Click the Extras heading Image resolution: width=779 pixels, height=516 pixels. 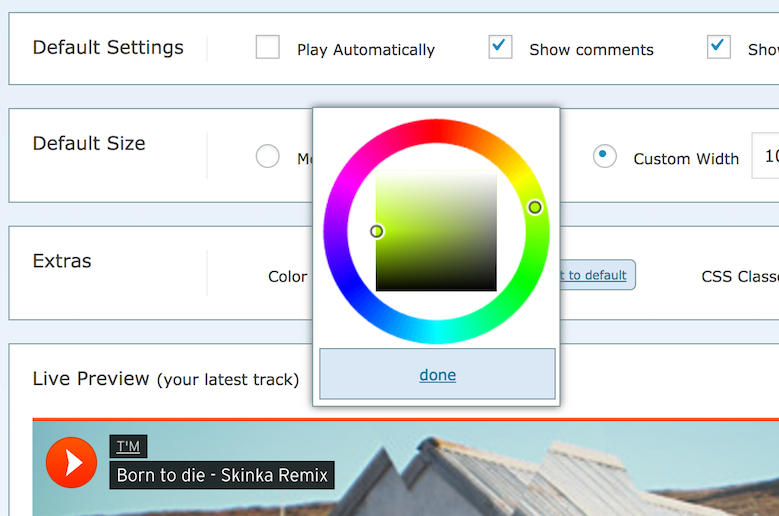coord(62,261)
